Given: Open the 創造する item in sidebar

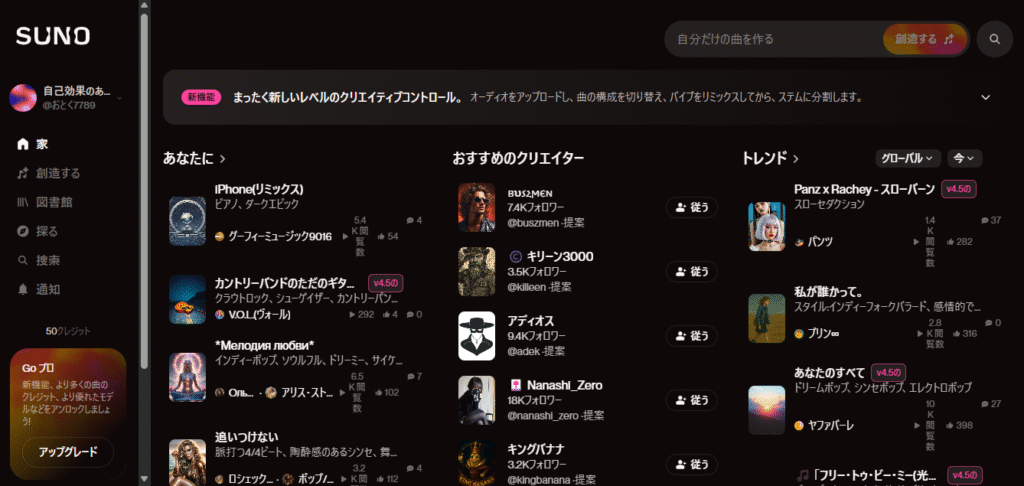Looking at the screenshot, I should pyautogui.click(x=48, y=173).
